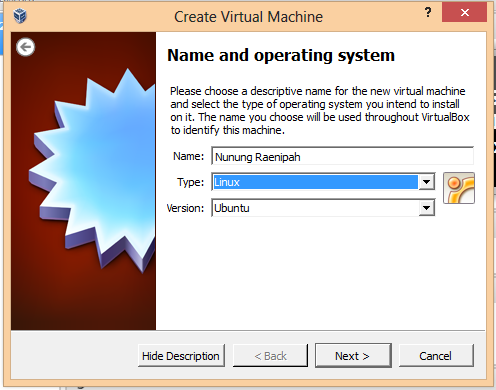Image resolution: width=496 pixels, height=390 pixels.
Task: Close the Create Virtual Machine dialog
Action: (x=464, y=13)
